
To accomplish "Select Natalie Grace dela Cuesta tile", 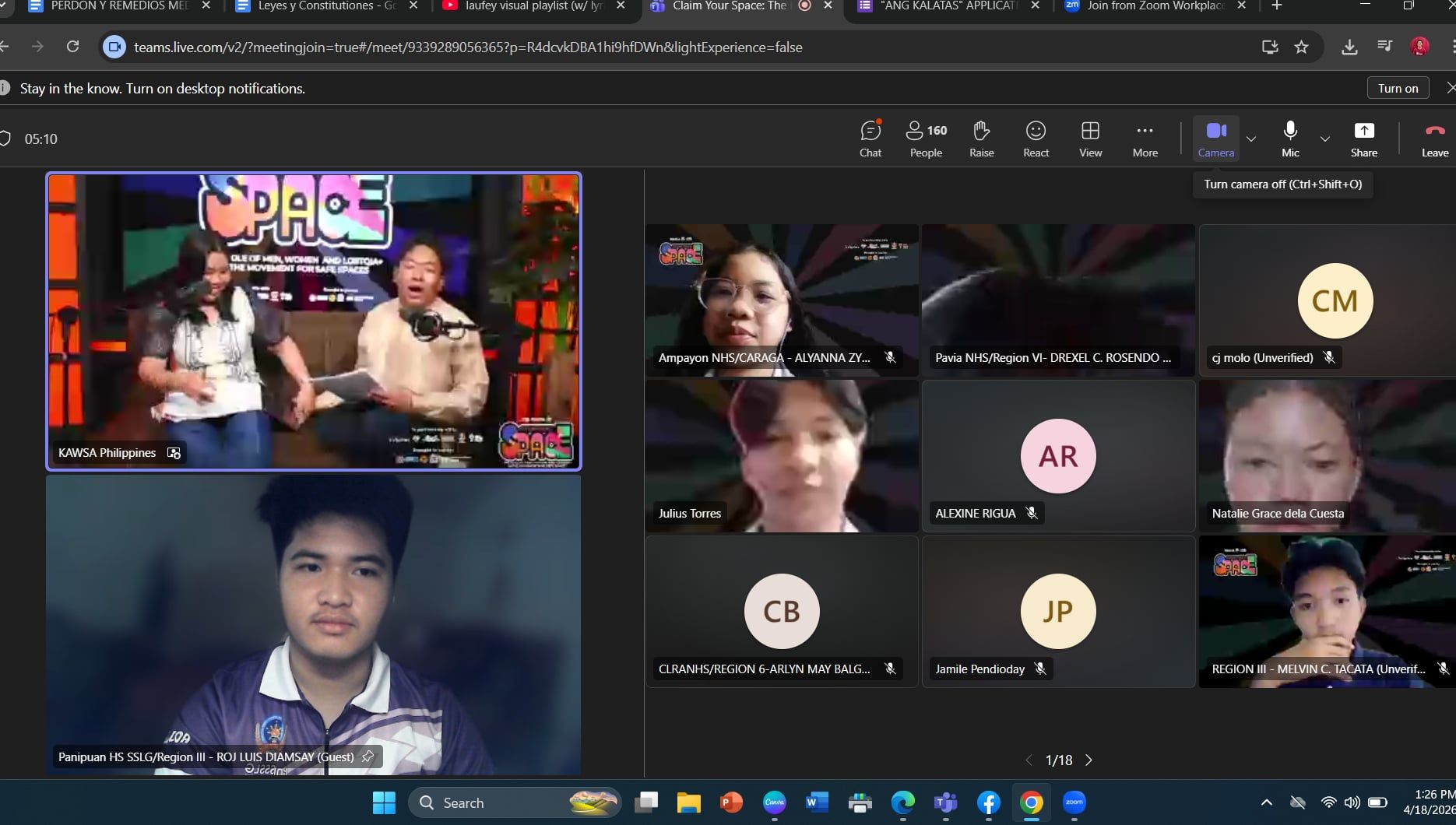I will click(x=1328, y=456).
